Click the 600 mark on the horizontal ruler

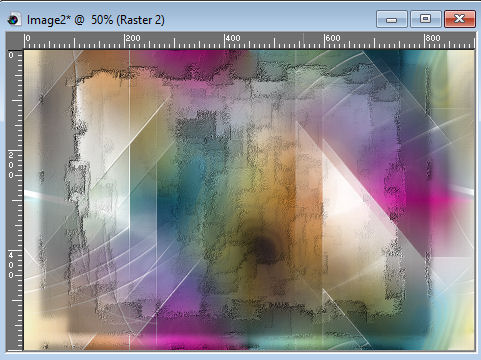click(333, 38)
